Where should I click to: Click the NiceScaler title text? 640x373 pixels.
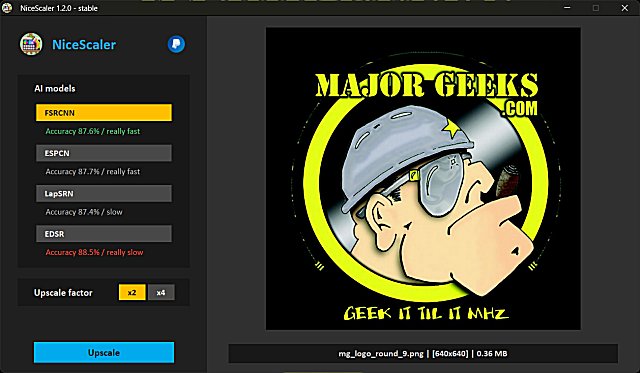click(x=84, y=44)
